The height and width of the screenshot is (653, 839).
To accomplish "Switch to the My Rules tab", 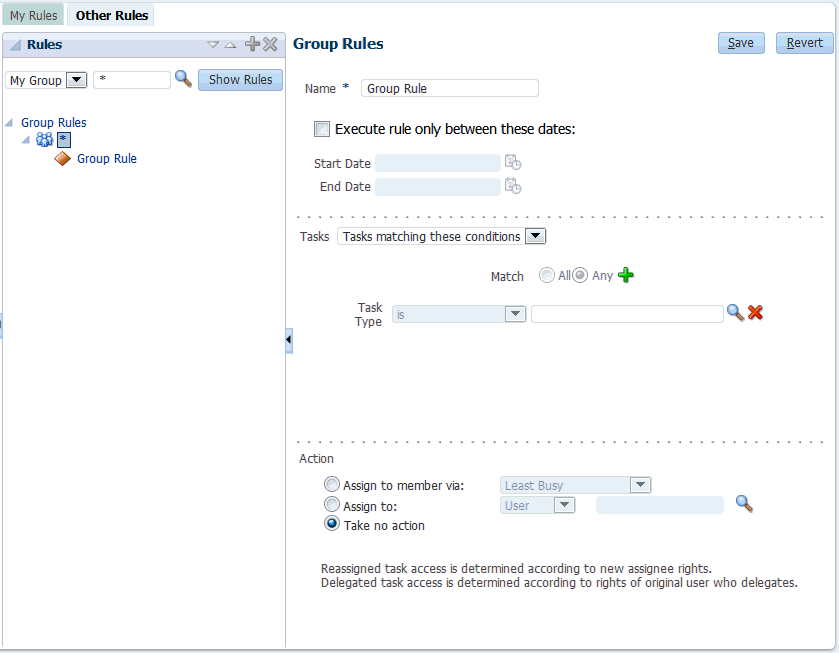I will tap(33, 15).
